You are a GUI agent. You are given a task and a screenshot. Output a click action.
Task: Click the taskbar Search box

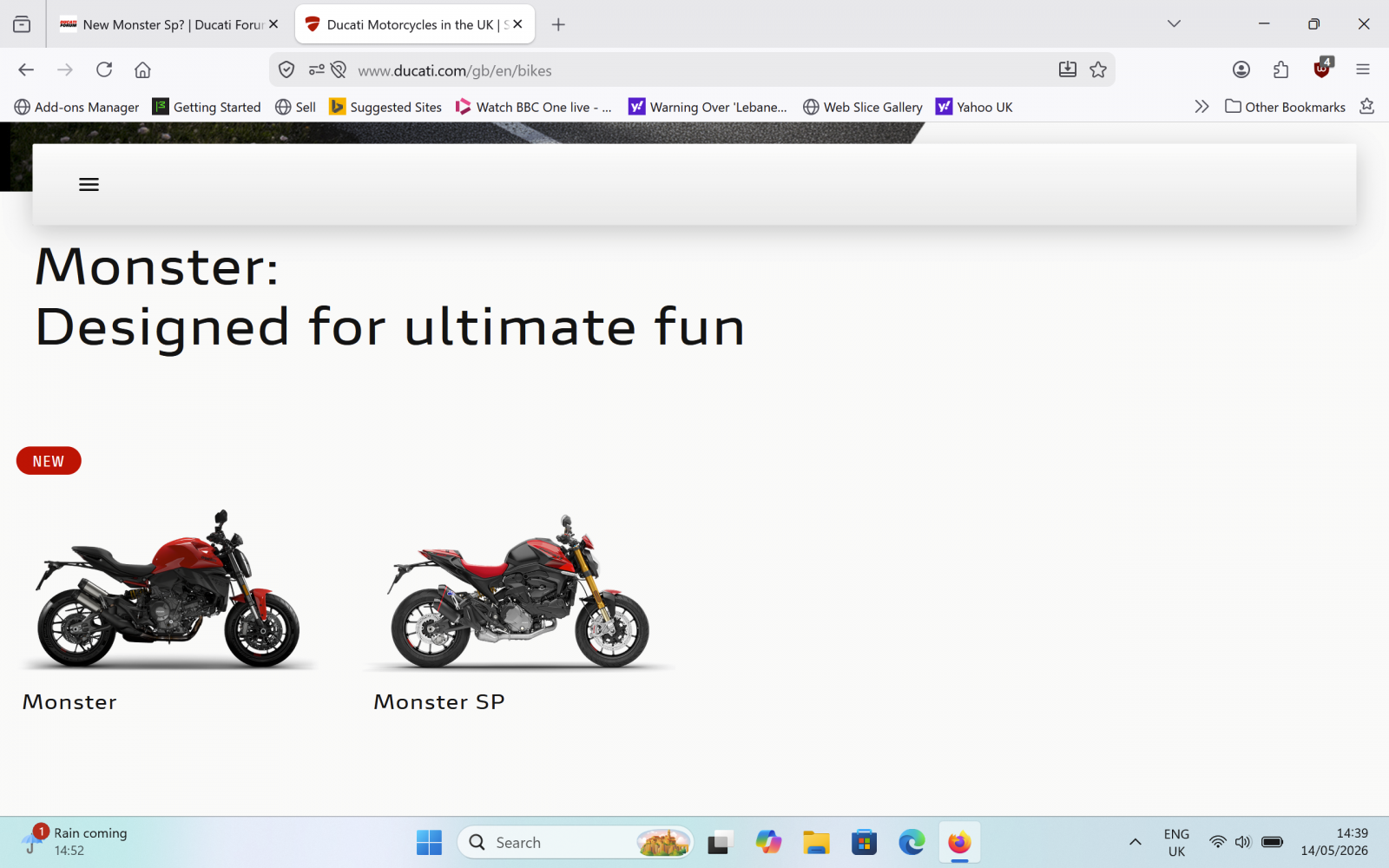[575, 842]
